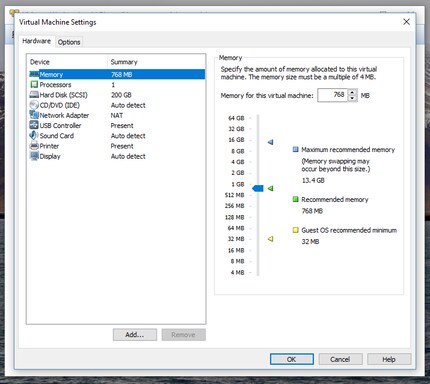Select the Hard Disk (SCSI) icon
The width and height of the screenshot is (430, 384).
[34, 95]
